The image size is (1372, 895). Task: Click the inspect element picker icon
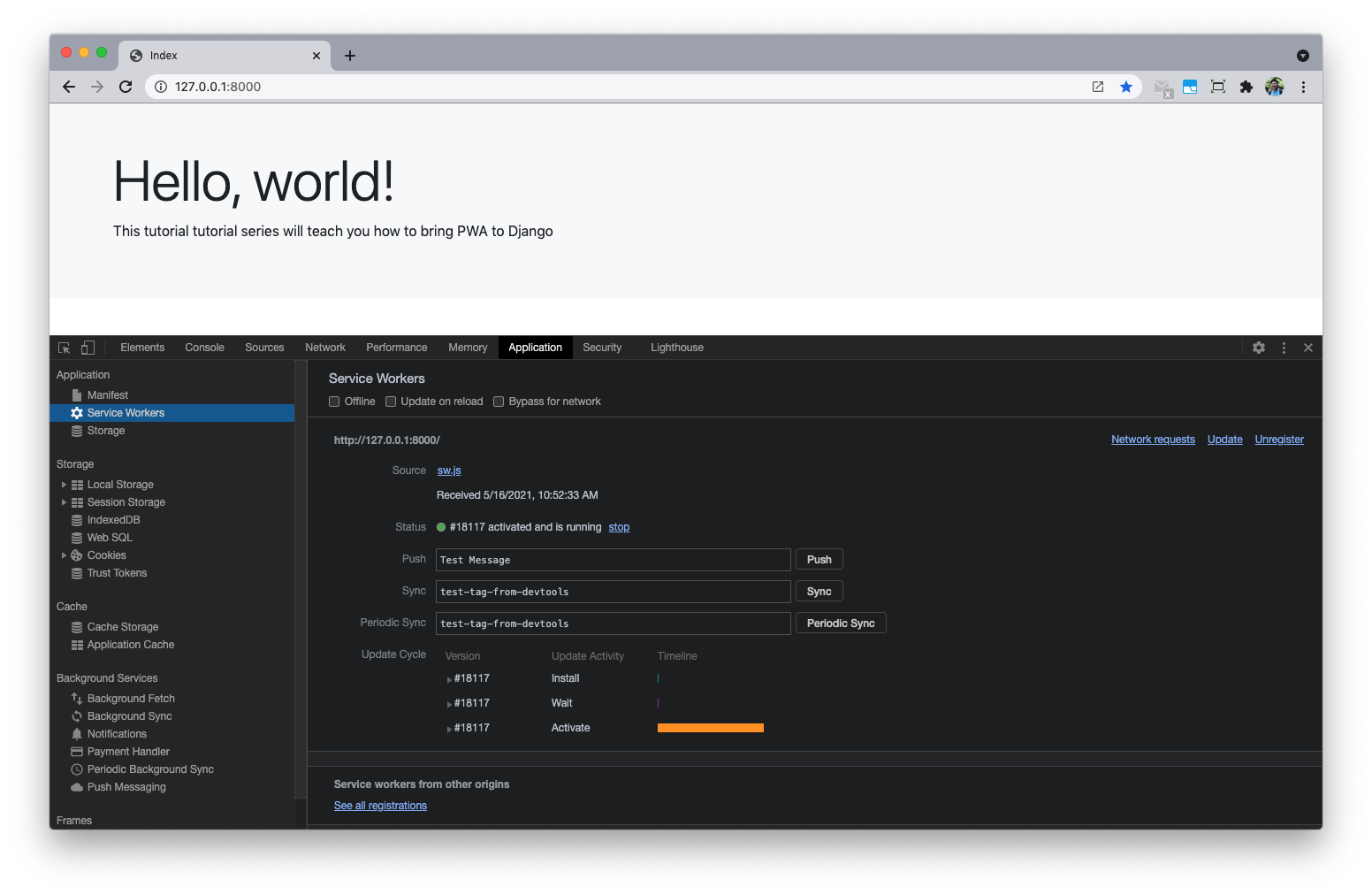(x=64, y=348)
